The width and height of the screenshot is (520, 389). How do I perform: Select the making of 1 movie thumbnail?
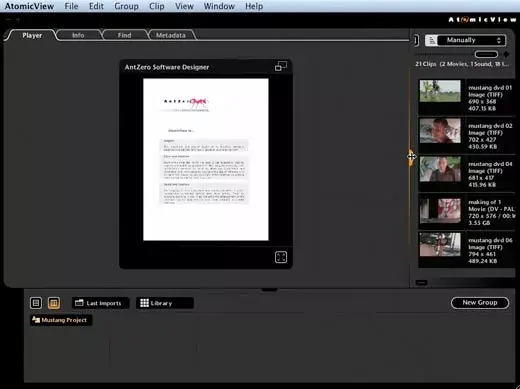pyautogui.click(x=440, y=211)
